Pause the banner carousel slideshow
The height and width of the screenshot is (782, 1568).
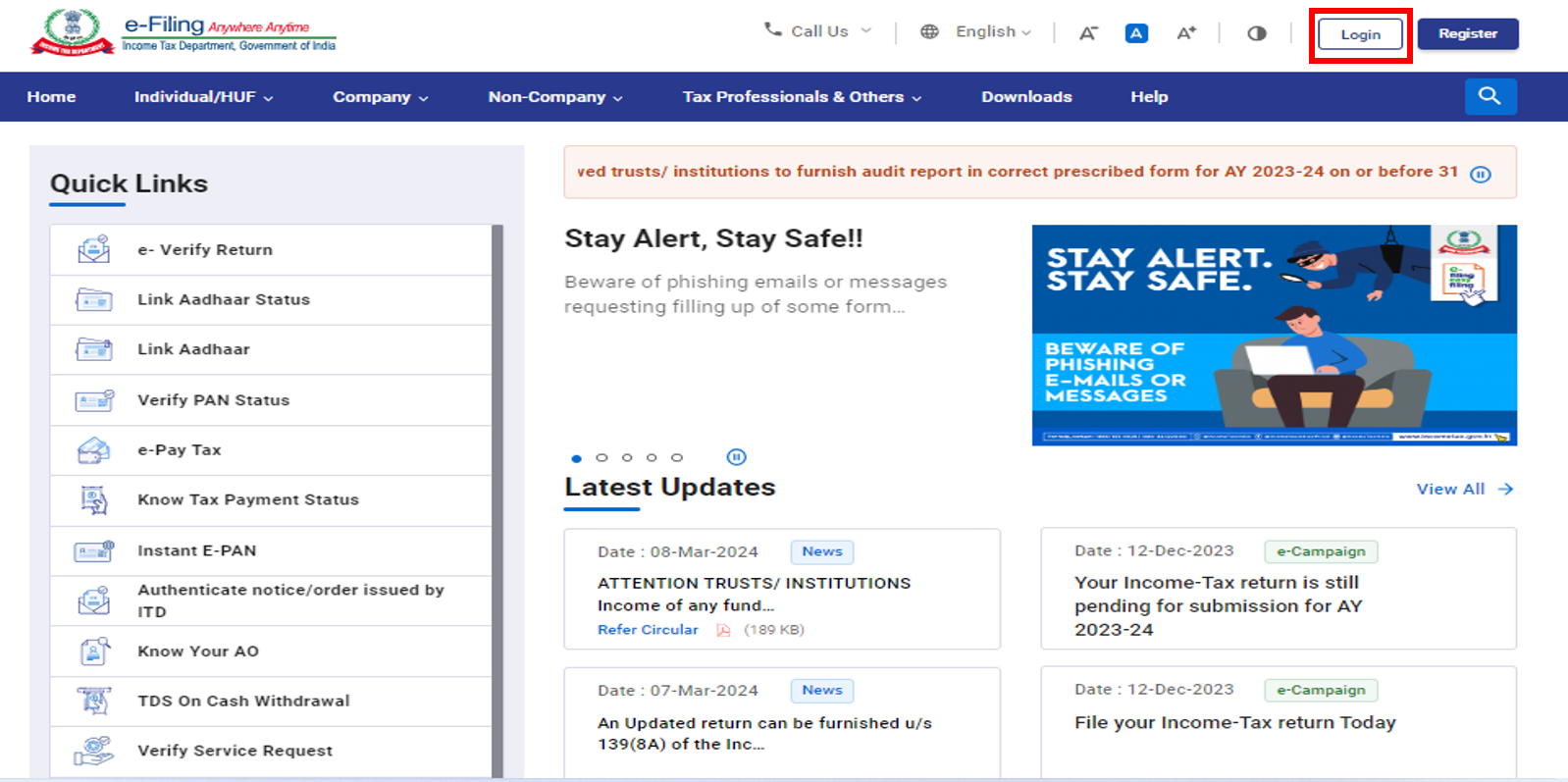click(x=736, y=457)
